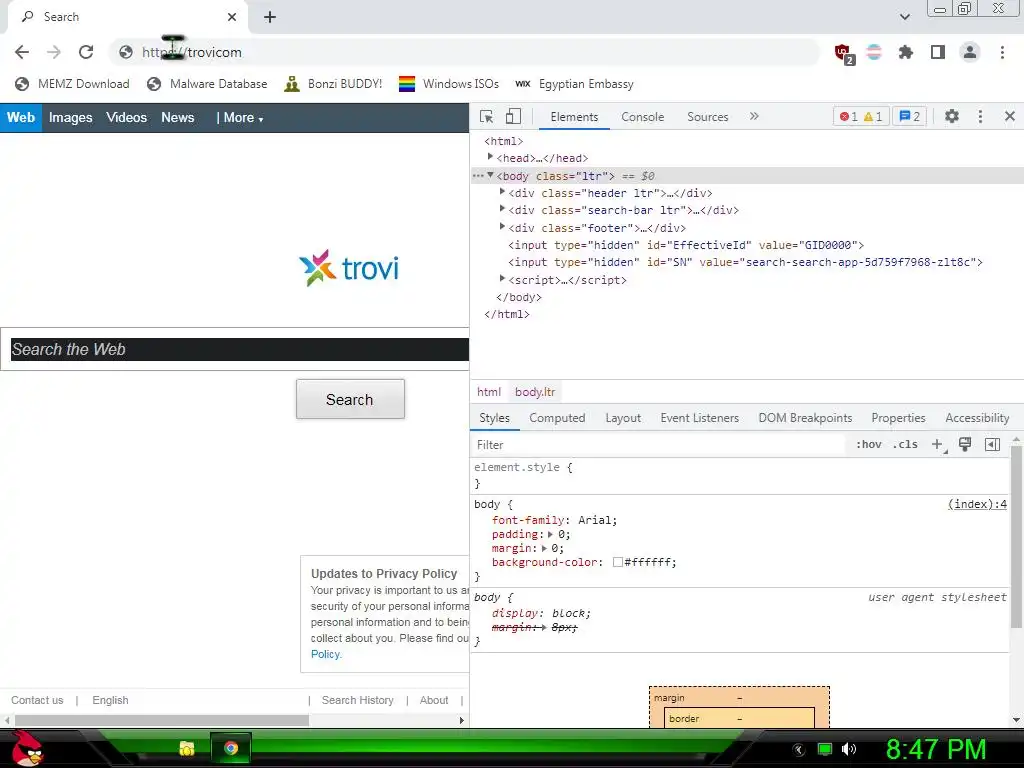The width and height of the screenshot is (1024, 768).
Task: Open DevTools settings gear
Action: [952, 116]
